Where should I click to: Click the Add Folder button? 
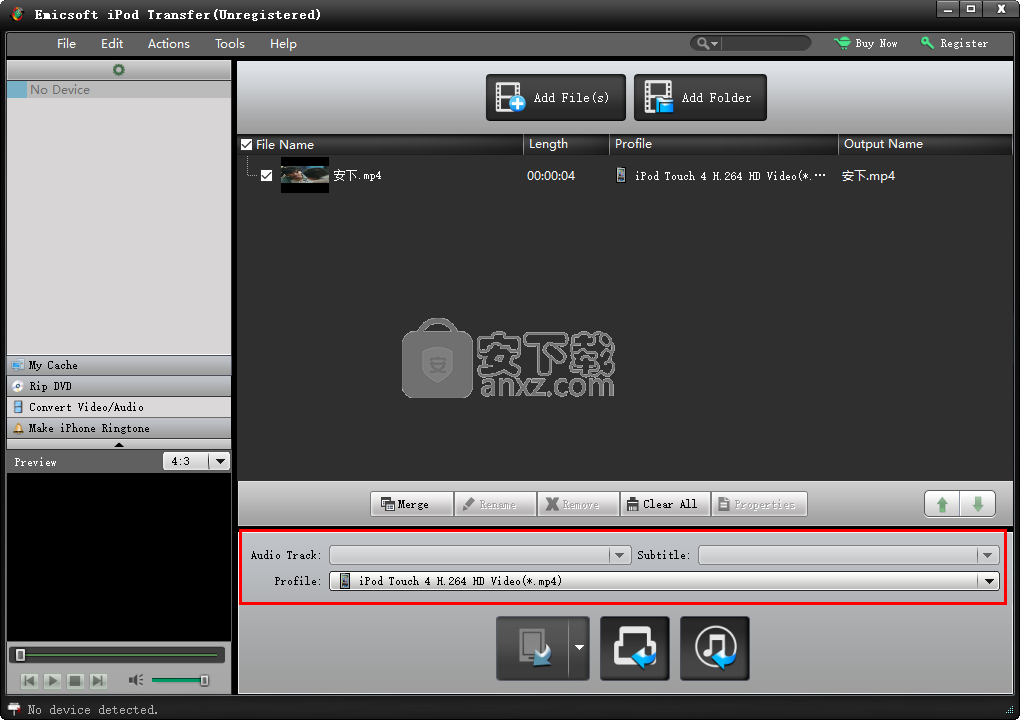click(700, 98)
